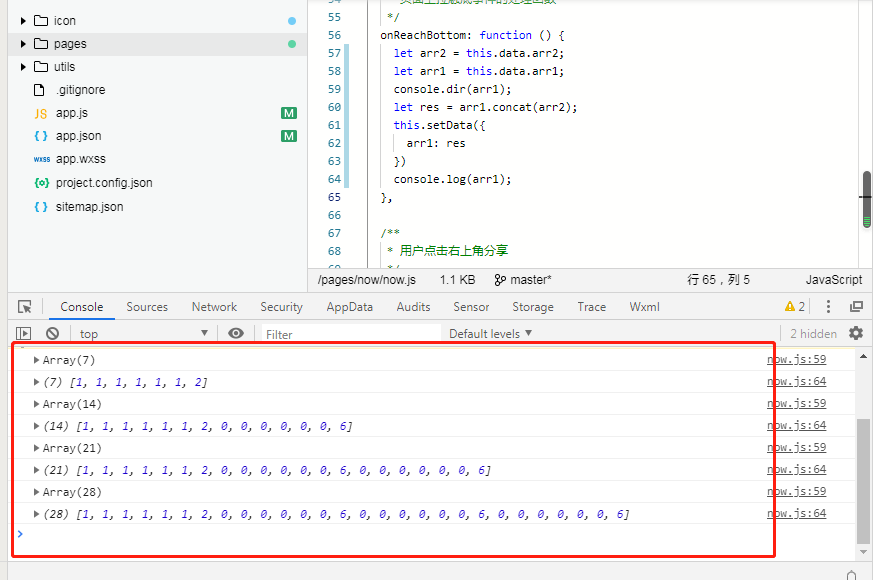Click the JavaScript language mode indicator
Screen dimensions: 873x580
click(833, 280)
